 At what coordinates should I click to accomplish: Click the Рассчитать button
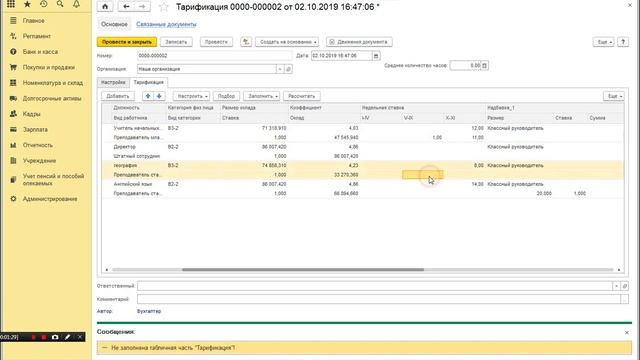[x=302, y=96]
